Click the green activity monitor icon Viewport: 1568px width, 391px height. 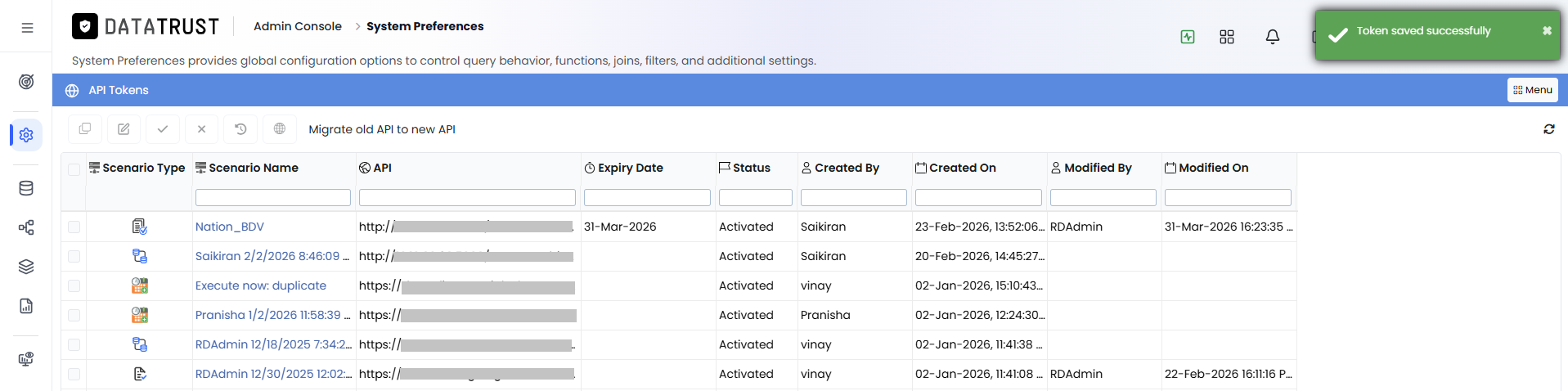1188,37
